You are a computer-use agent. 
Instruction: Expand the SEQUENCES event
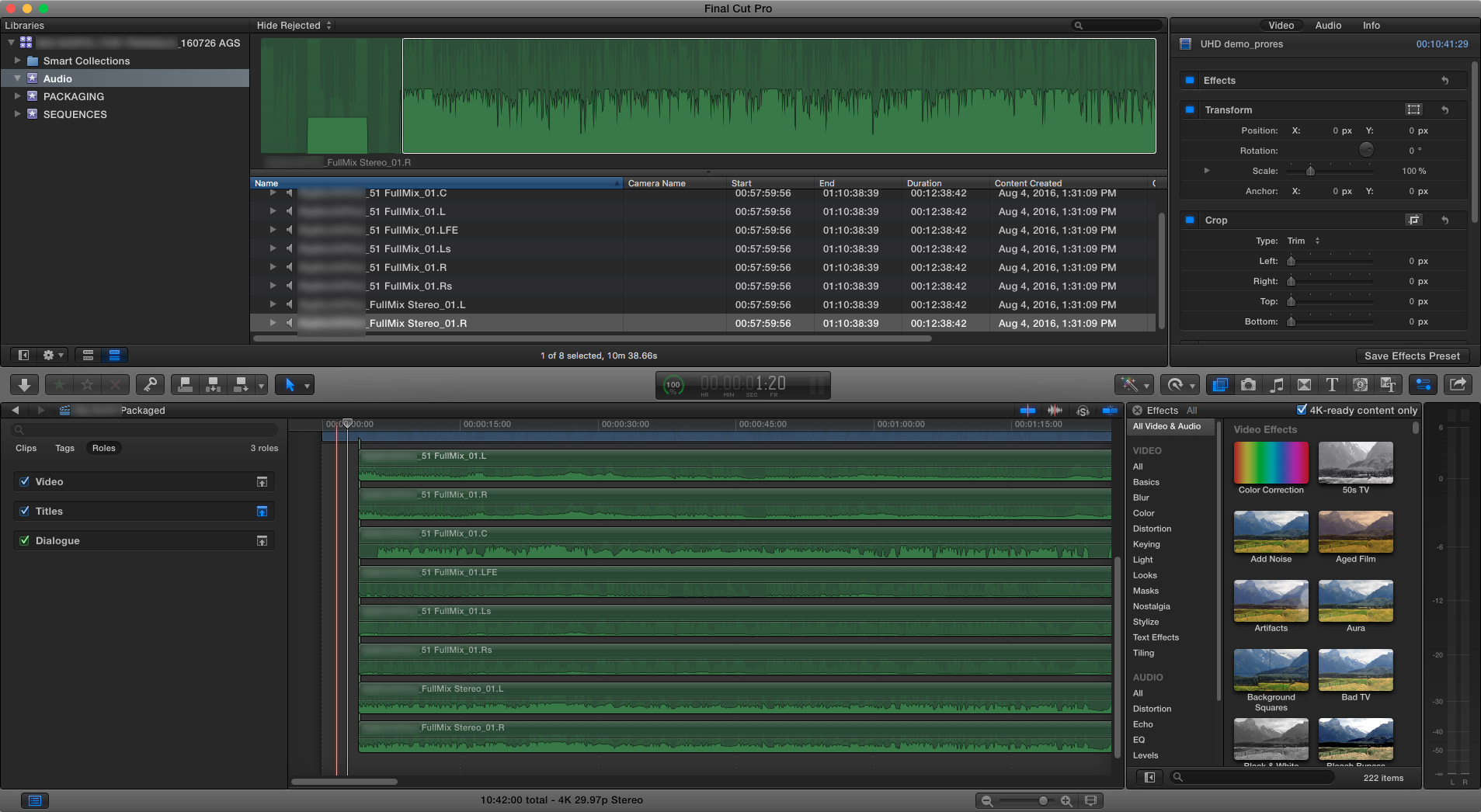point(17,114)
